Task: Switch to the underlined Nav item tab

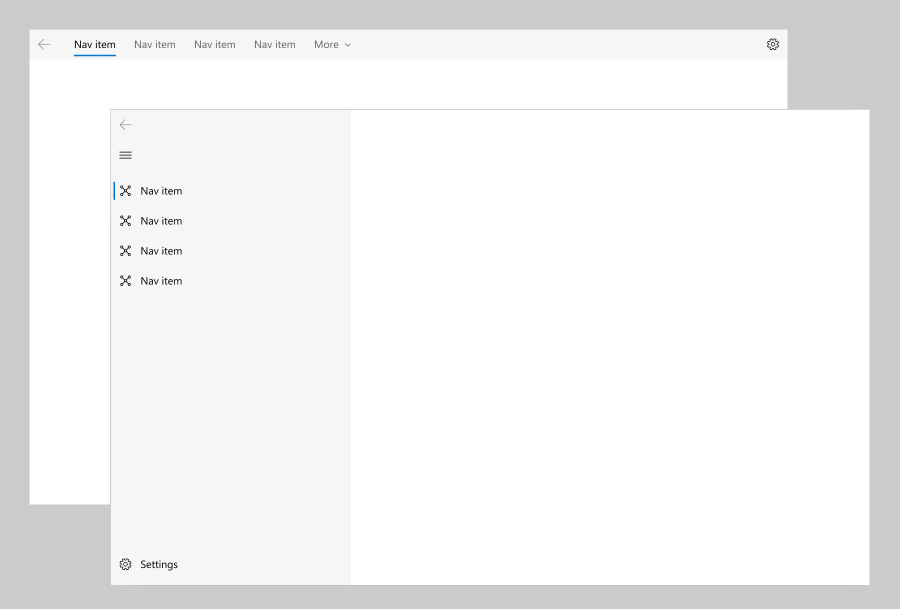Action: tap(94, 44)
